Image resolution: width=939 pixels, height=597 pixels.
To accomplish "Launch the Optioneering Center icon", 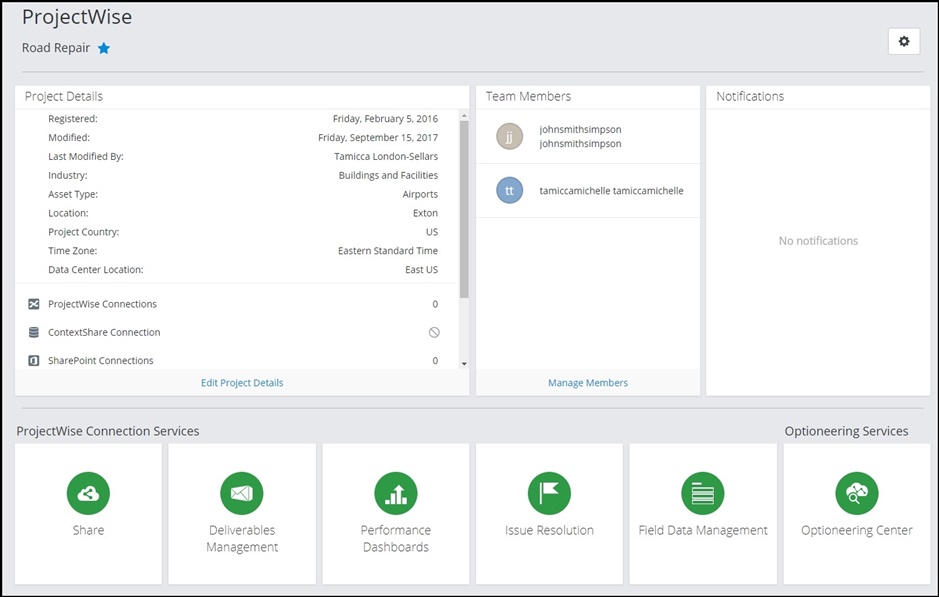I will 856,493.
